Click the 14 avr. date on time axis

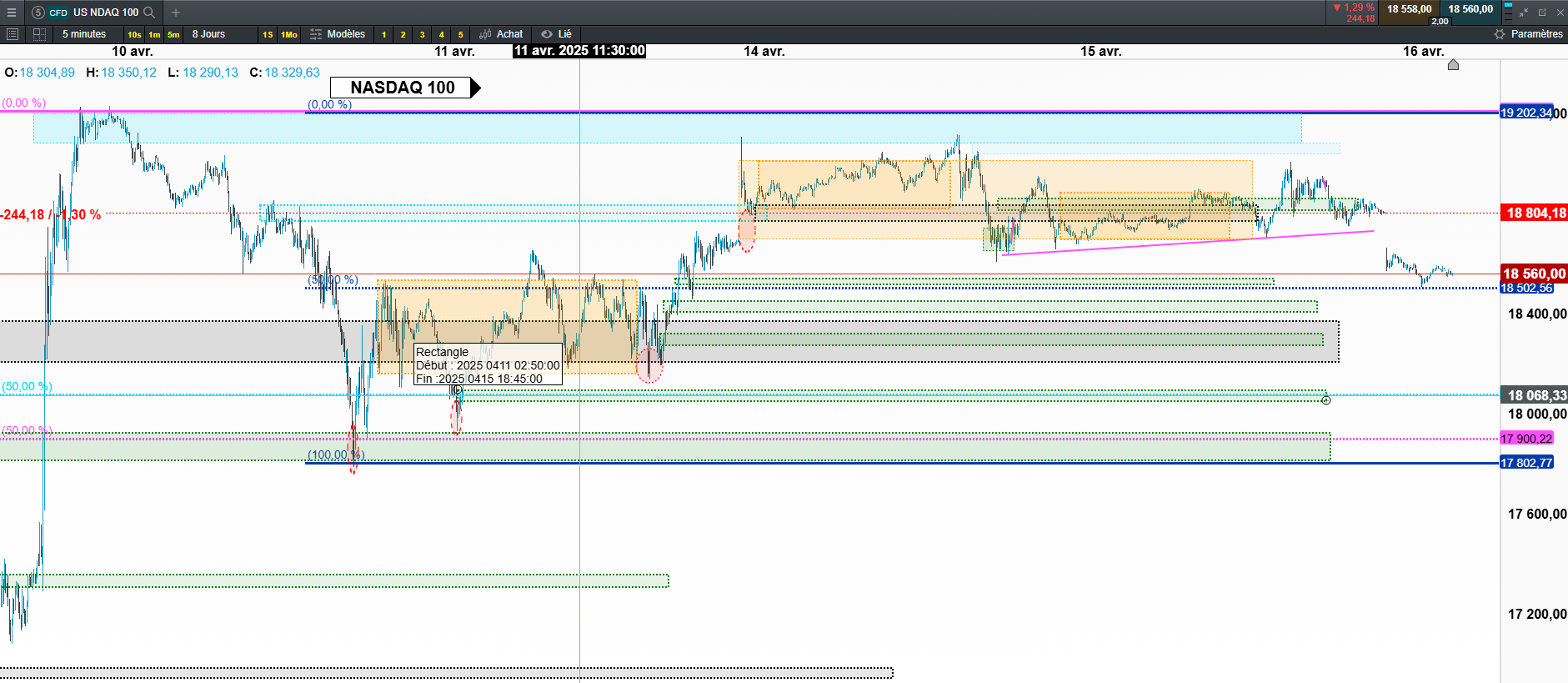tap(764, 52)
